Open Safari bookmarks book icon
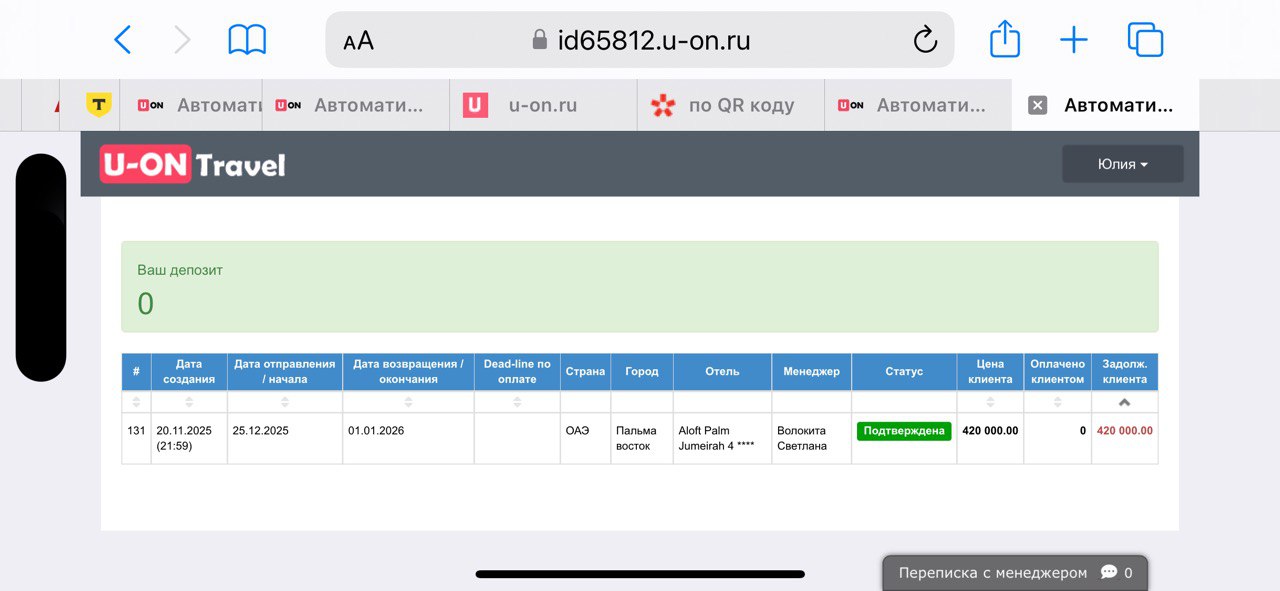This screenshot has width=1280, height=591. pyautogui.click(x=247, y=40)
